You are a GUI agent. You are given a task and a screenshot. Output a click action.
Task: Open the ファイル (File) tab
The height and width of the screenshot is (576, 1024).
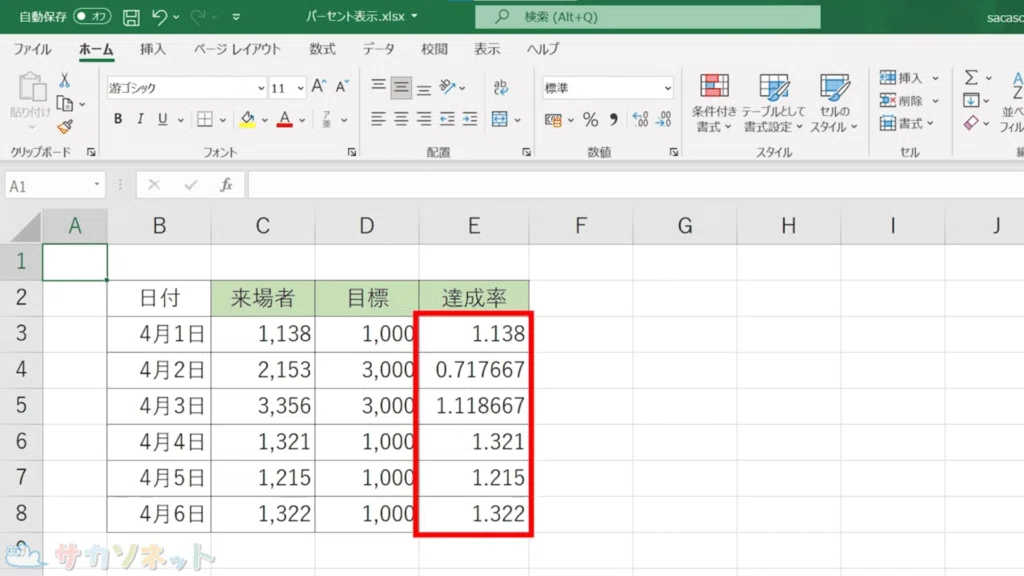pos(32,49)
